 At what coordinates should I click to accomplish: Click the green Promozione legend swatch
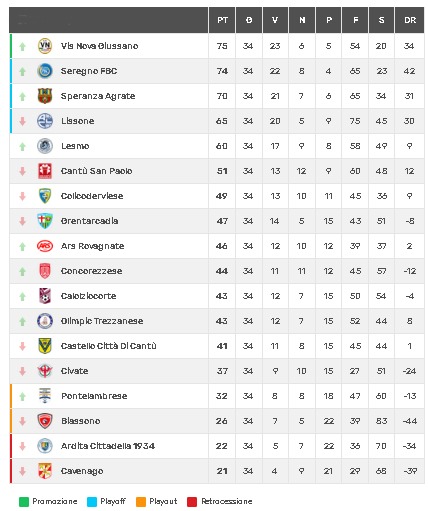pyautogui.click(x=24, y=502)
